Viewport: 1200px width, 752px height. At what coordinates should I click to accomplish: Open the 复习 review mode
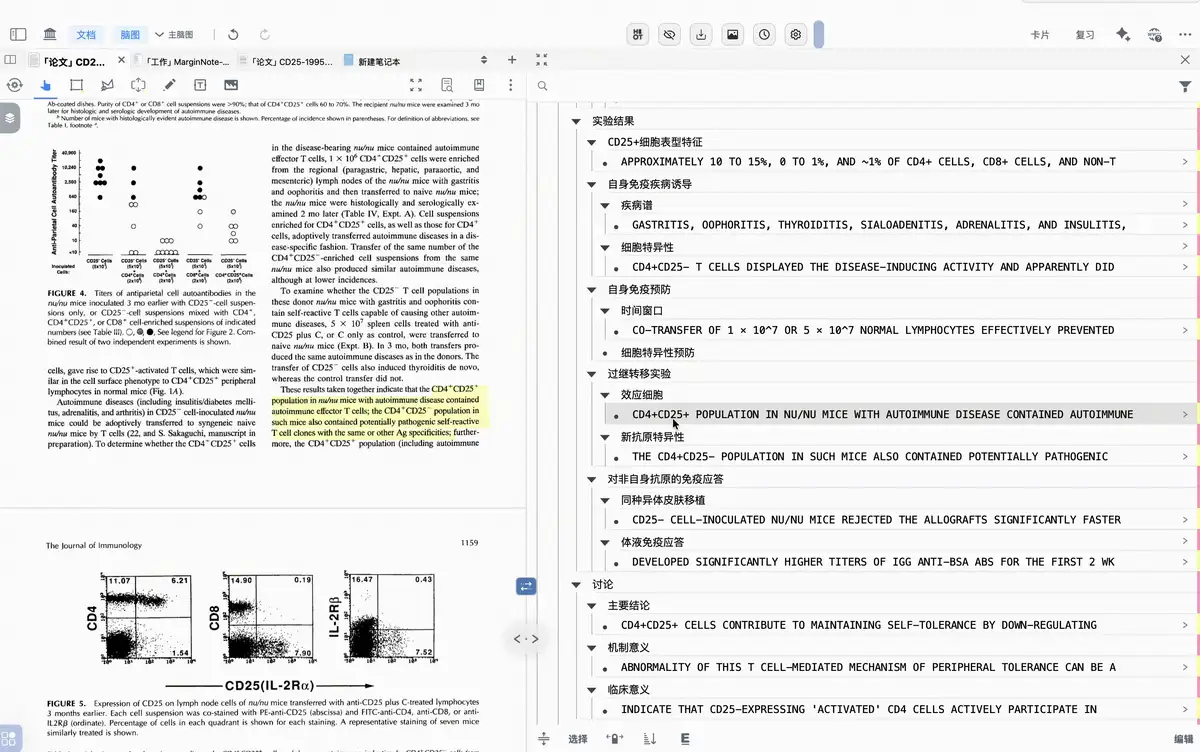point(1085,35)
